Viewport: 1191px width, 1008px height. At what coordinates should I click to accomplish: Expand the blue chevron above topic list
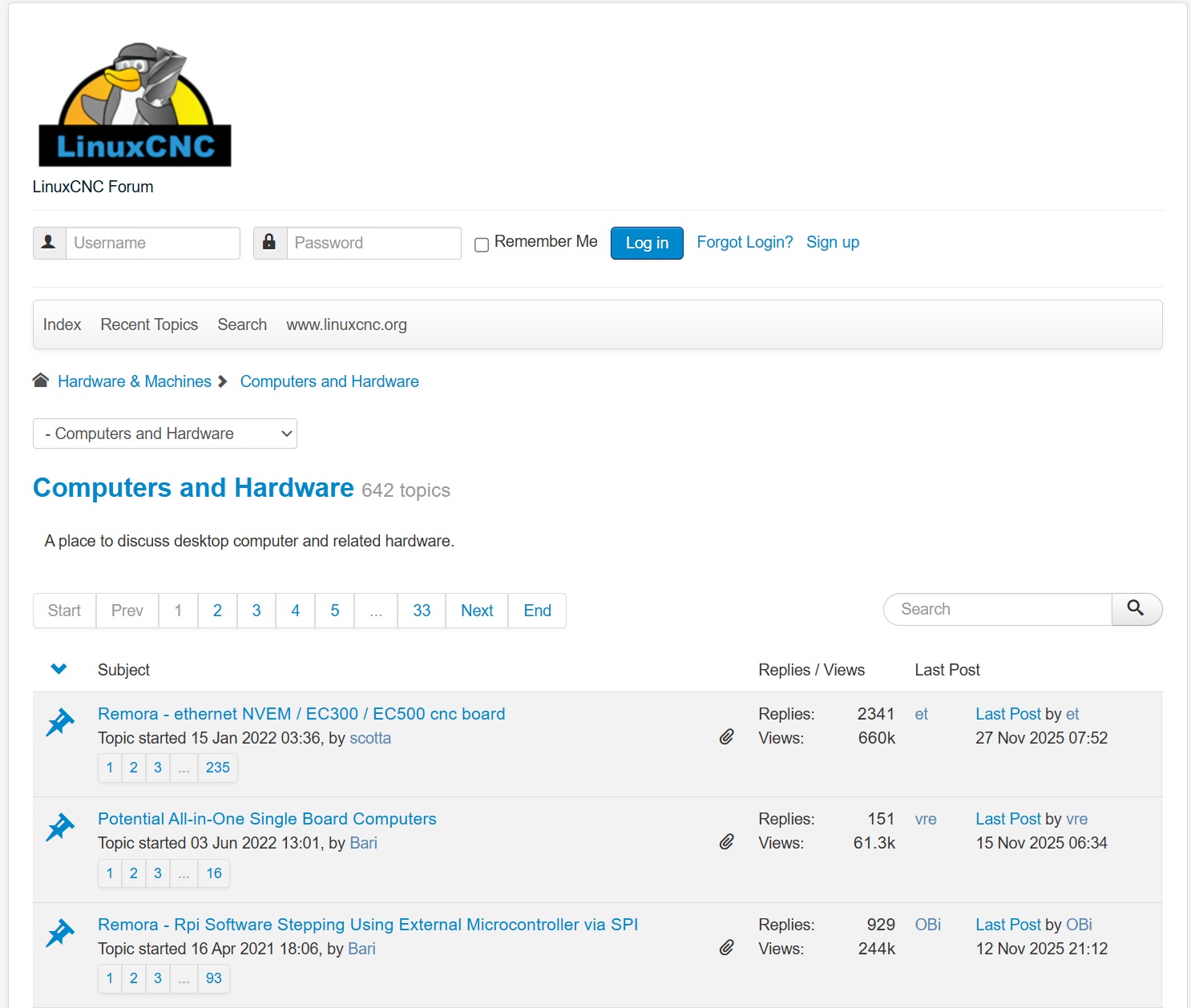coord(59,669)
